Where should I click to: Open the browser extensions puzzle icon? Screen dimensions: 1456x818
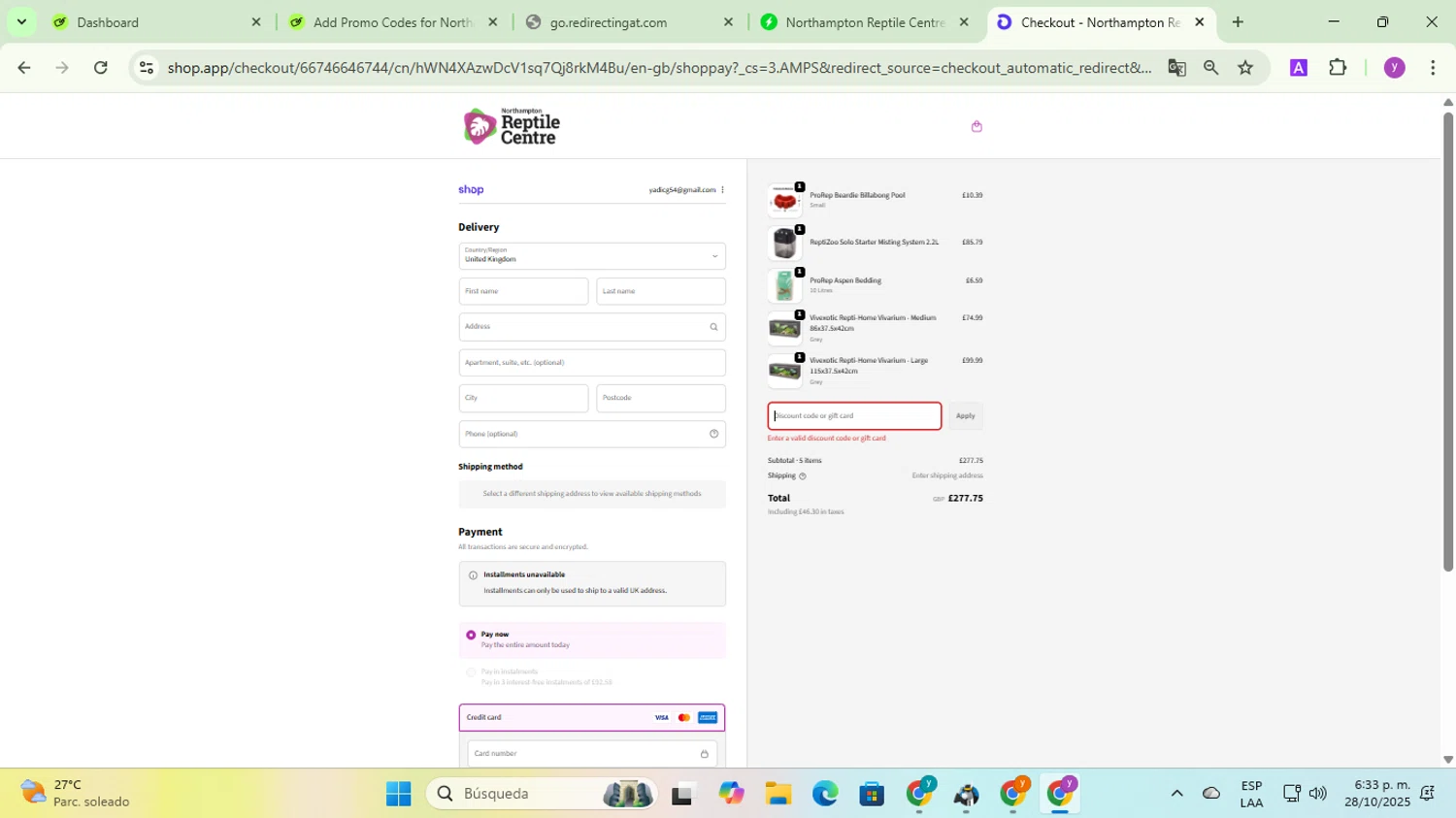click(1338, 68)
